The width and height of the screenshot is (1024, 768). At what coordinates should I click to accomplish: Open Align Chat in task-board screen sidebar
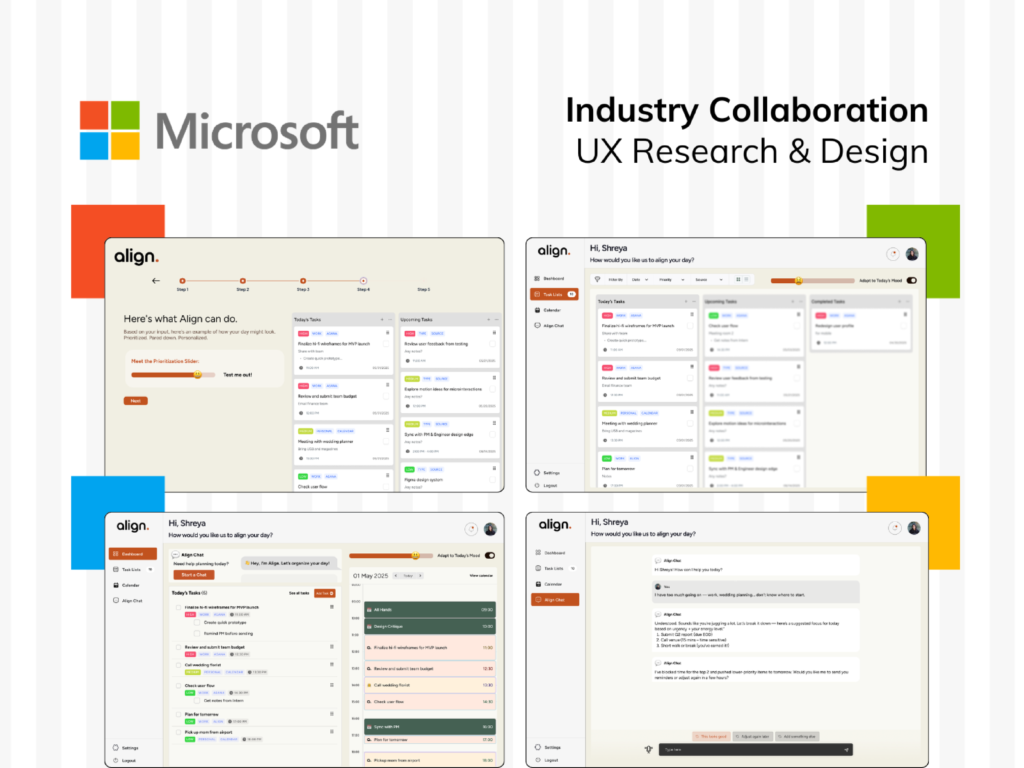[x=549, y=325]
